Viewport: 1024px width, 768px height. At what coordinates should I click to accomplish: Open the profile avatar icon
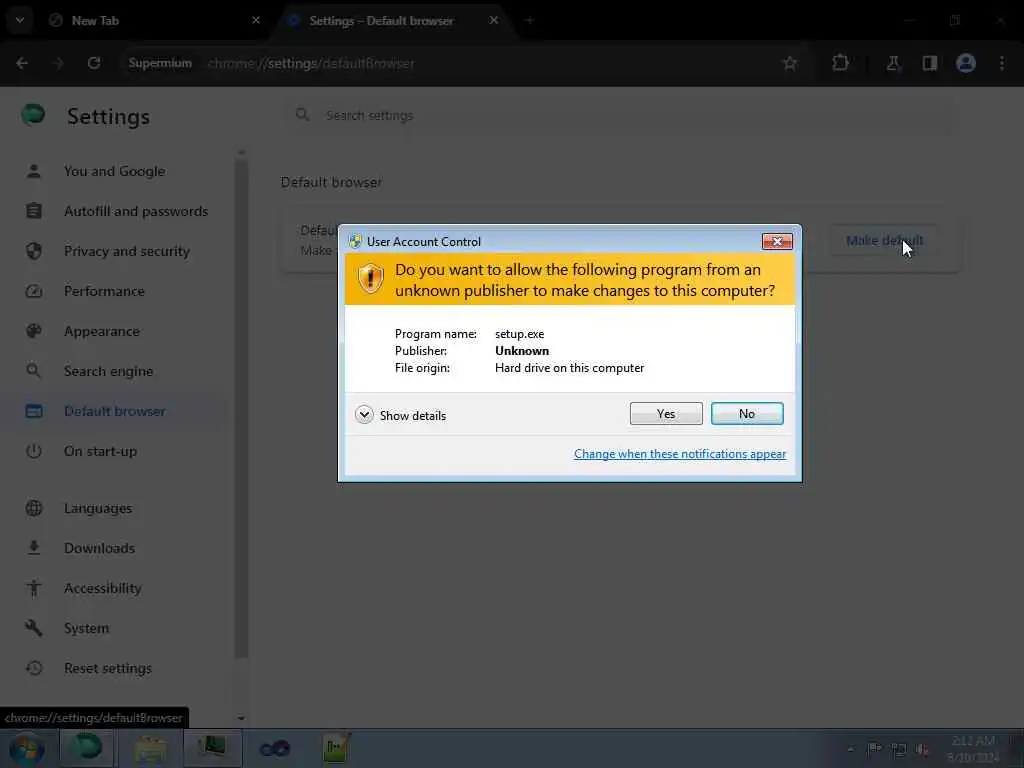click(x=966, y=63)
